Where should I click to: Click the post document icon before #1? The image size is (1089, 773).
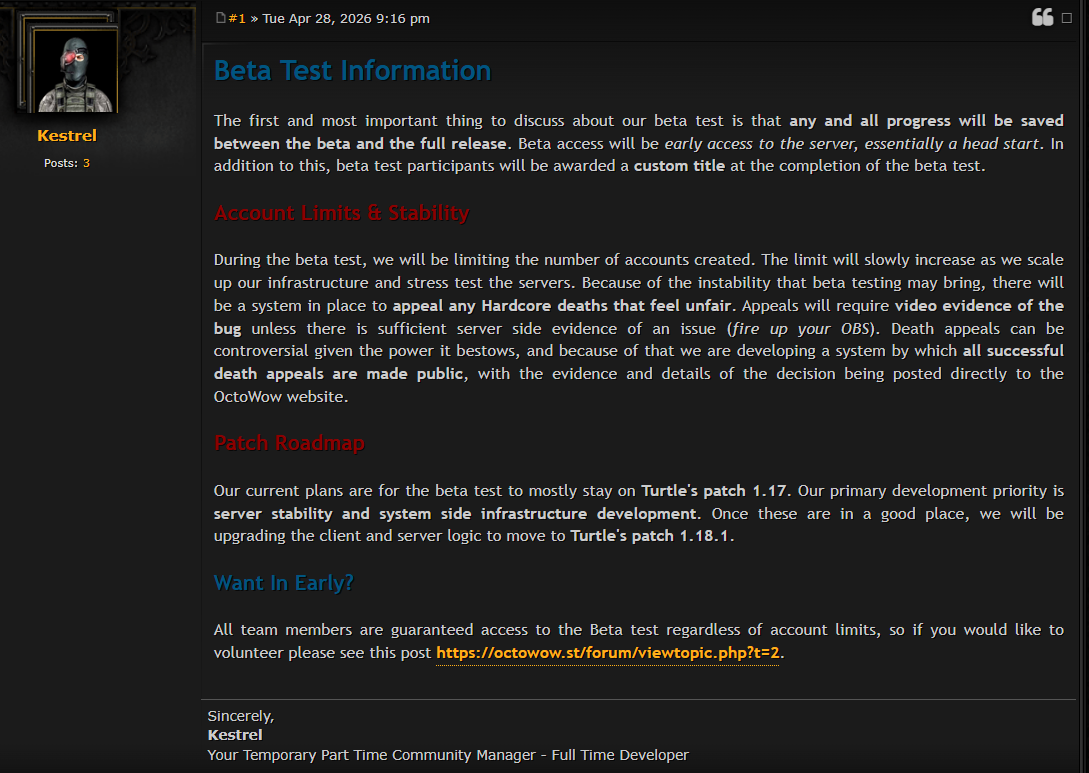pos(220,18)
